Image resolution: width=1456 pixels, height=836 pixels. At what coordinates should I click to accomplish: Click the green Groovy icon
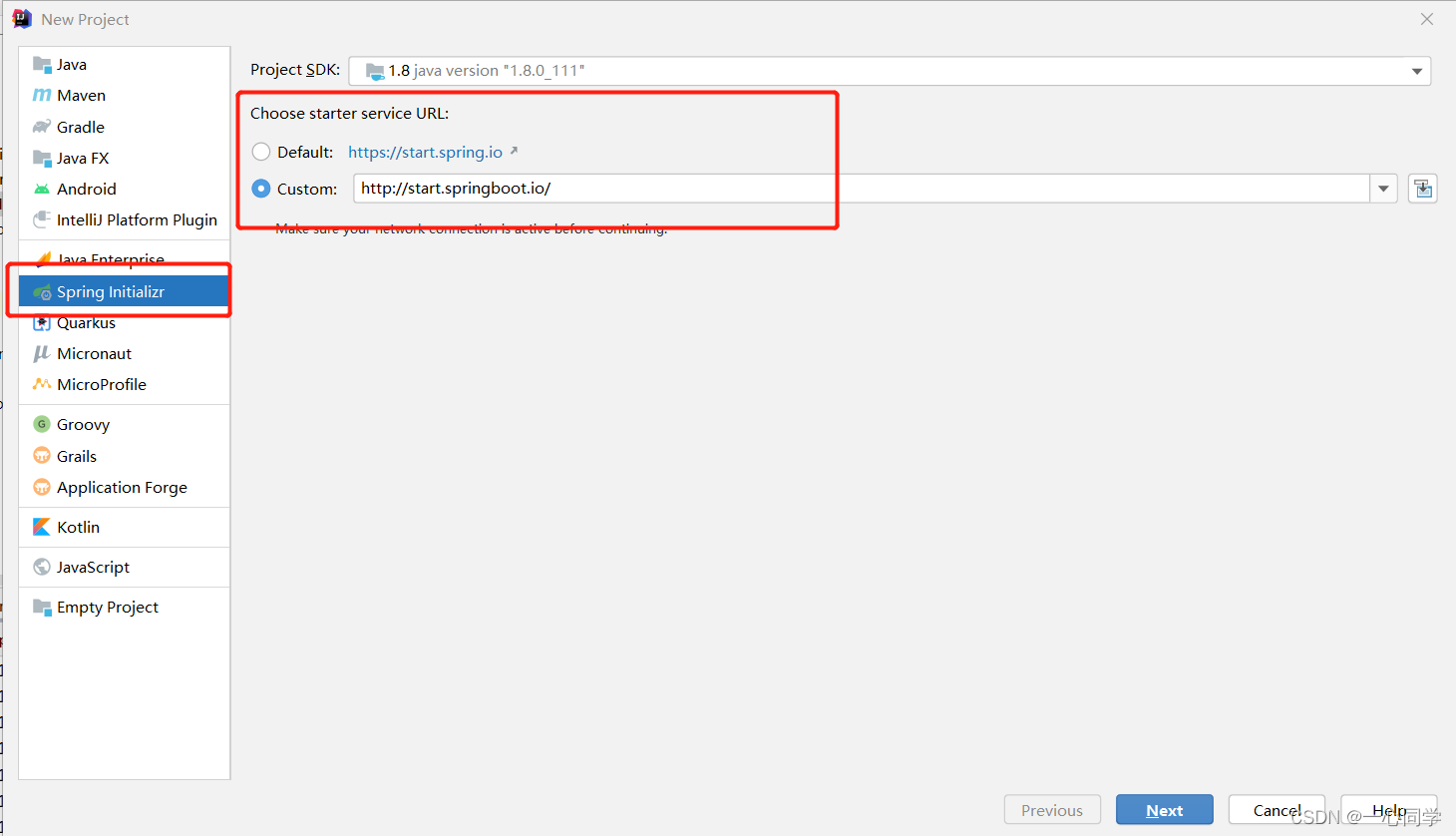point(42,424)
